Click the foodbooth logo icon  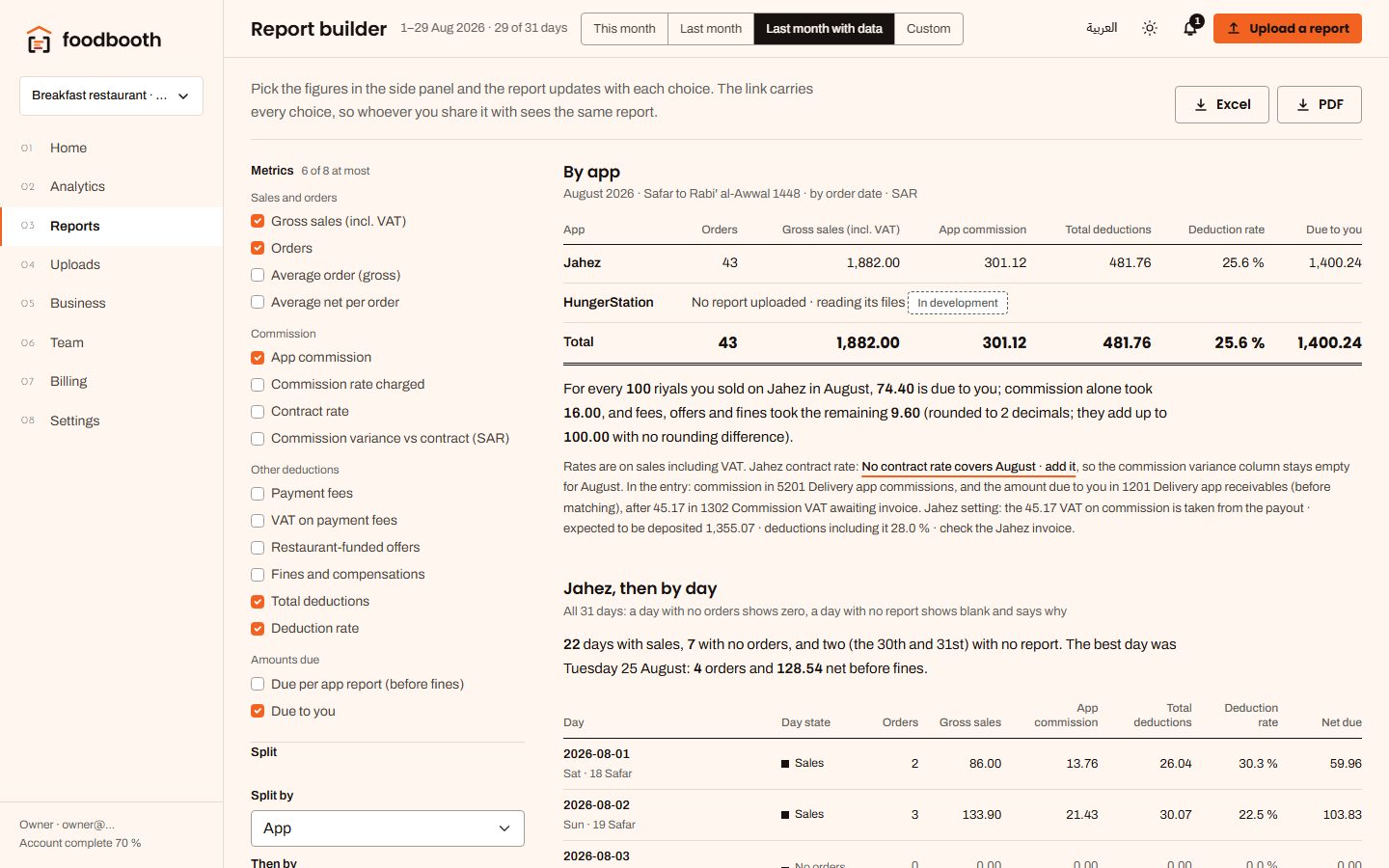point(39,40)
